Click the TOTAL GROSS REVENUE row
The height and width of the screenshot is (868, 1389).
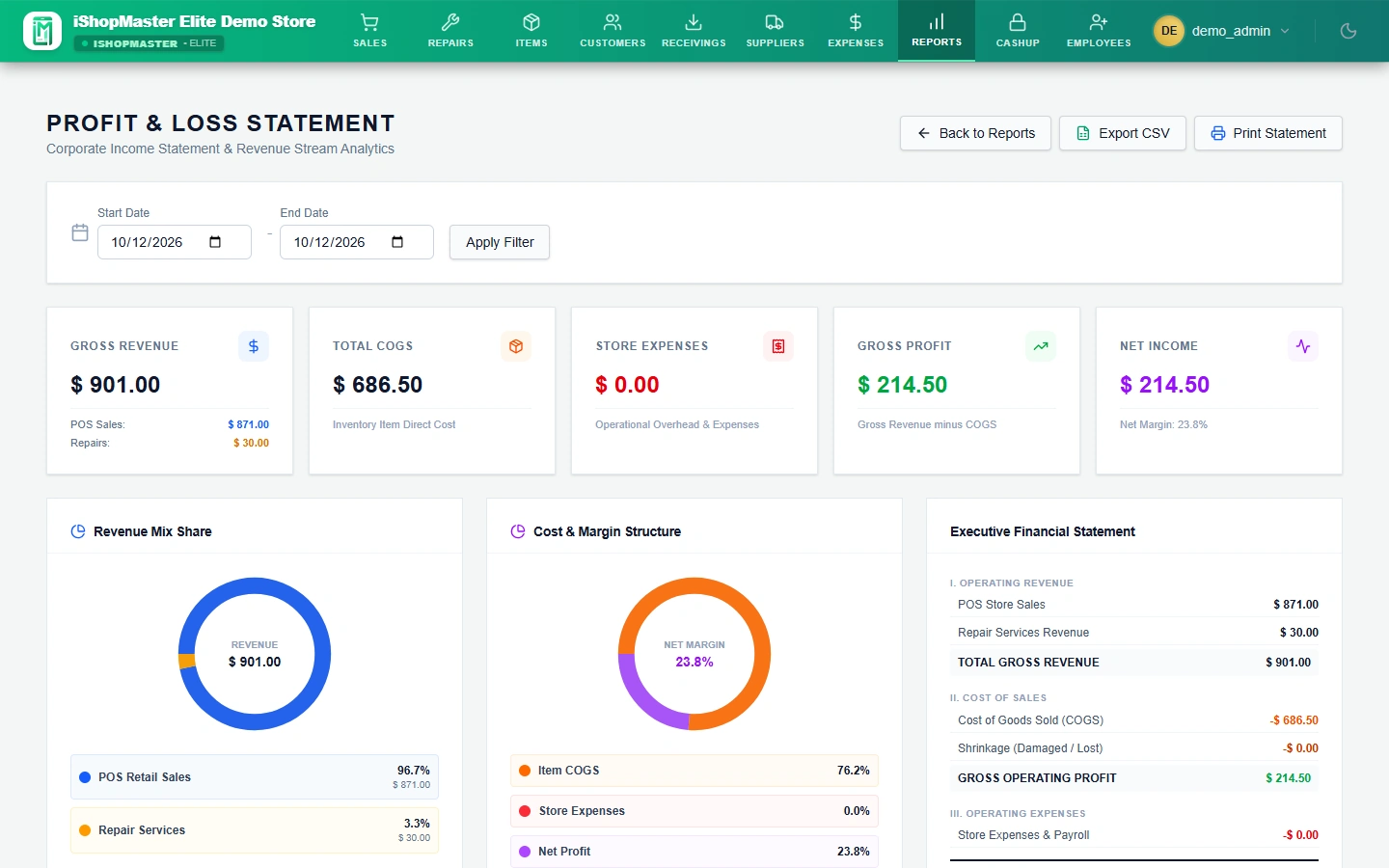click(x=1134, y=663)
